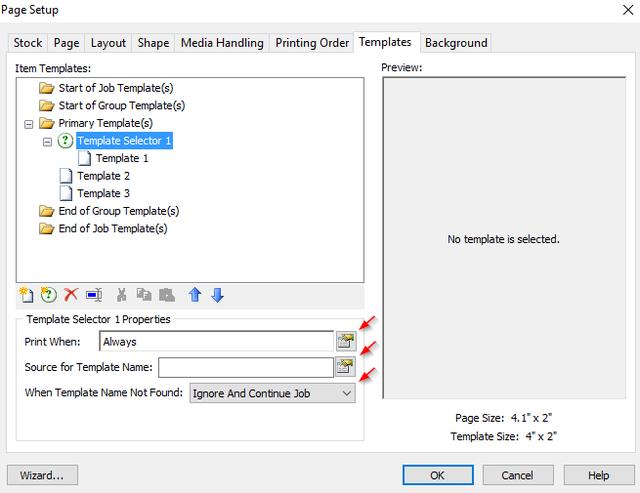Switch to the Media Handling tab
640x493 pixels.
pos(222,43)
